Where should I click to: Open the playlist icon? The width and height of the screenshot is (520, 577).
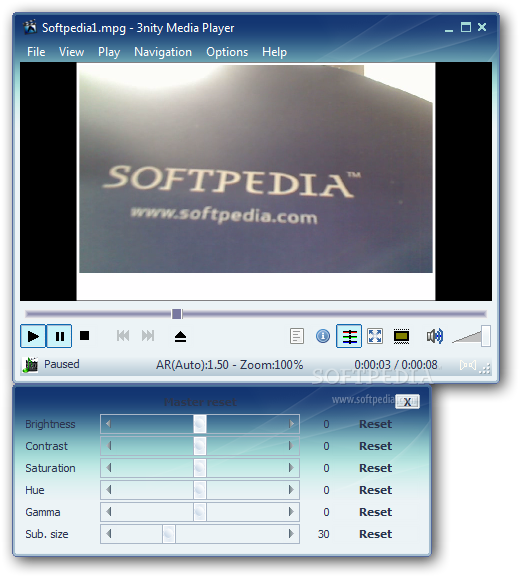[297, 336]
